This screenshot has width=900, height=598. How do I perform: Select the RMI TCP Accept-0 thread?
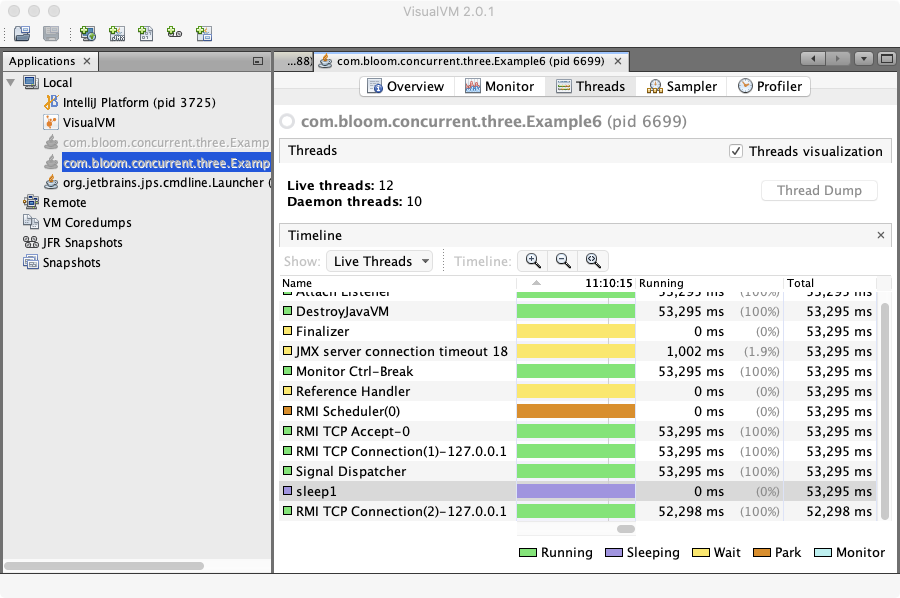point(578,432)
